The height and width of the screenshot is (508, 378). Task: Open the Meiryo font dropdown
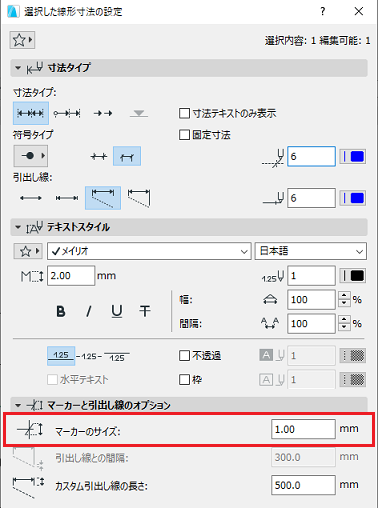coord(149,251)
